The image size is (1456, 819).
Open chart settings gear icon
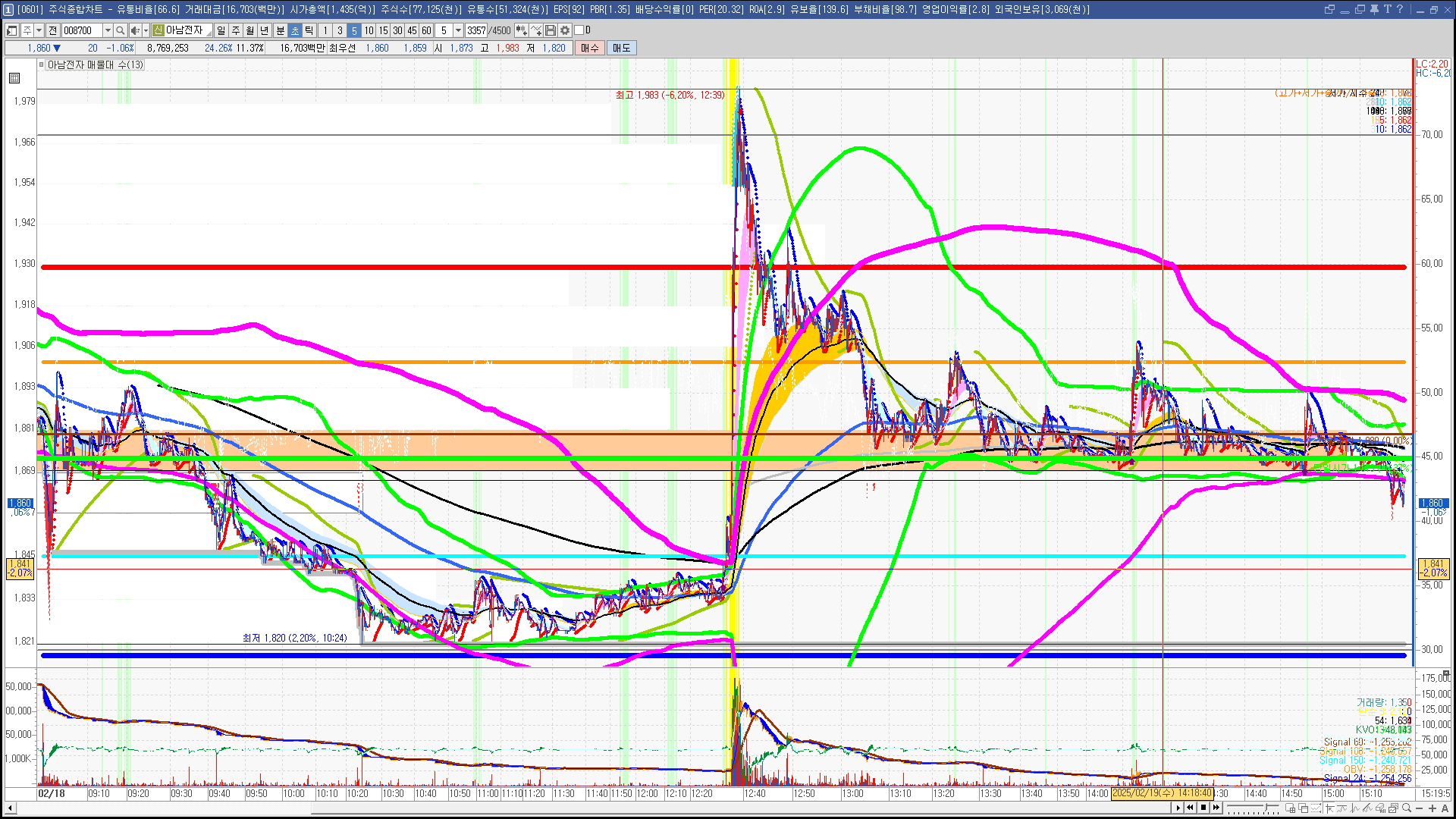pyautogui.click(x=565, y=30)
